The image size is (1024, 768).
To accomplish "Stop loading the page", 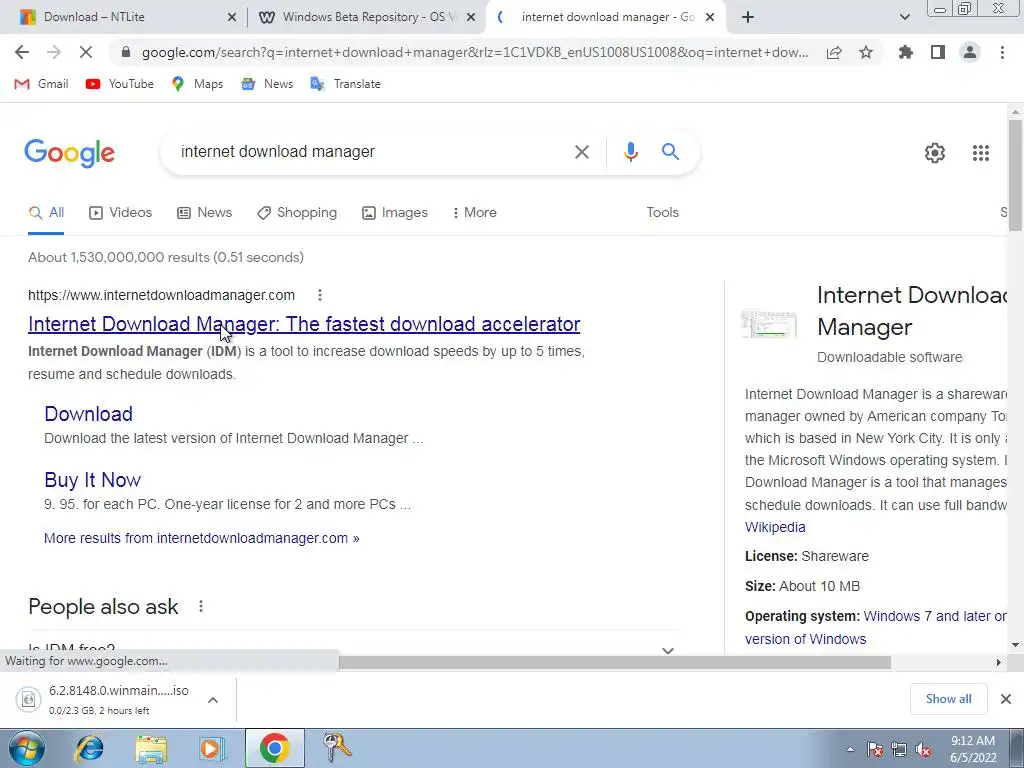I will [x=86, y=52].
